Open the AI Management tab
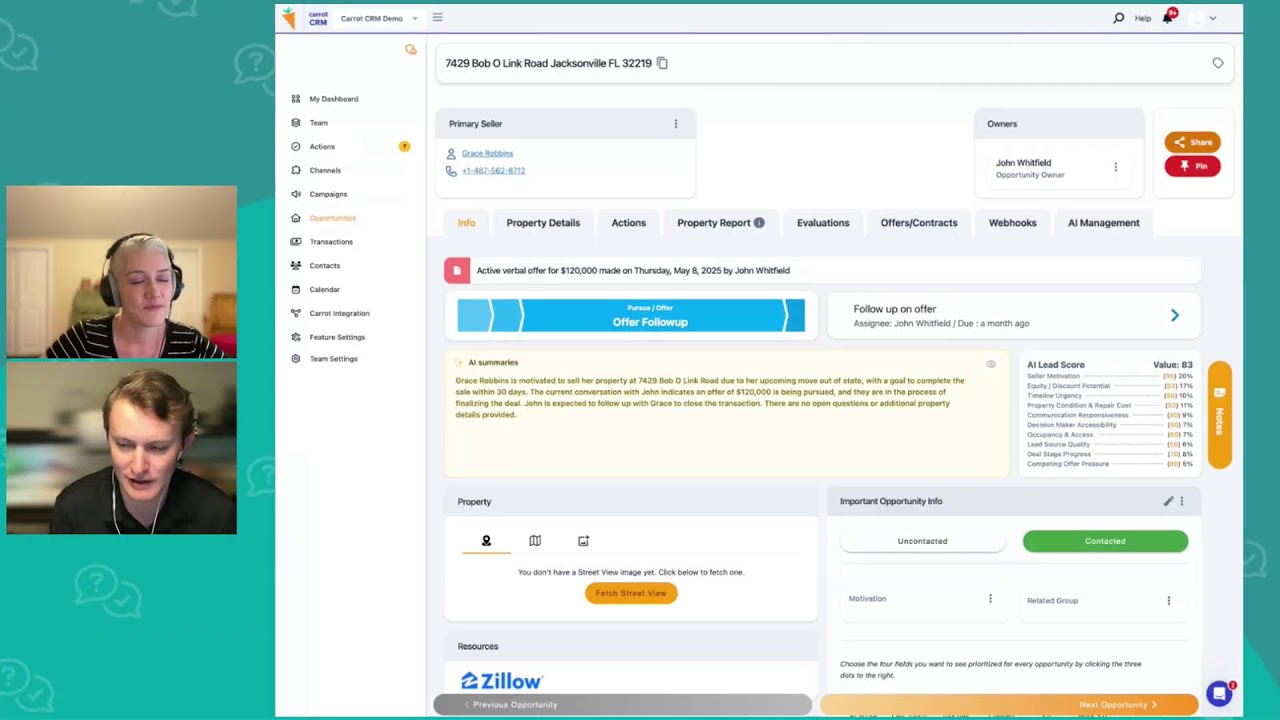 pos(1103,223)
